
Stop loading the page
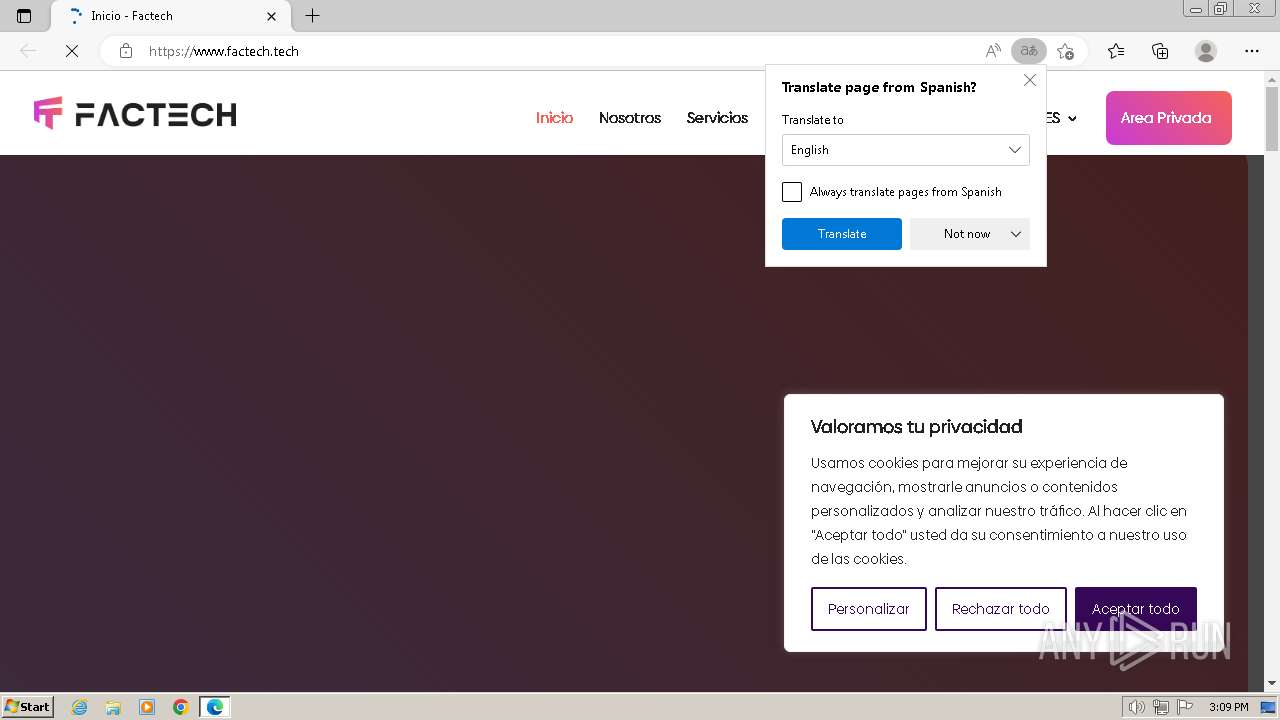point(72,51)
